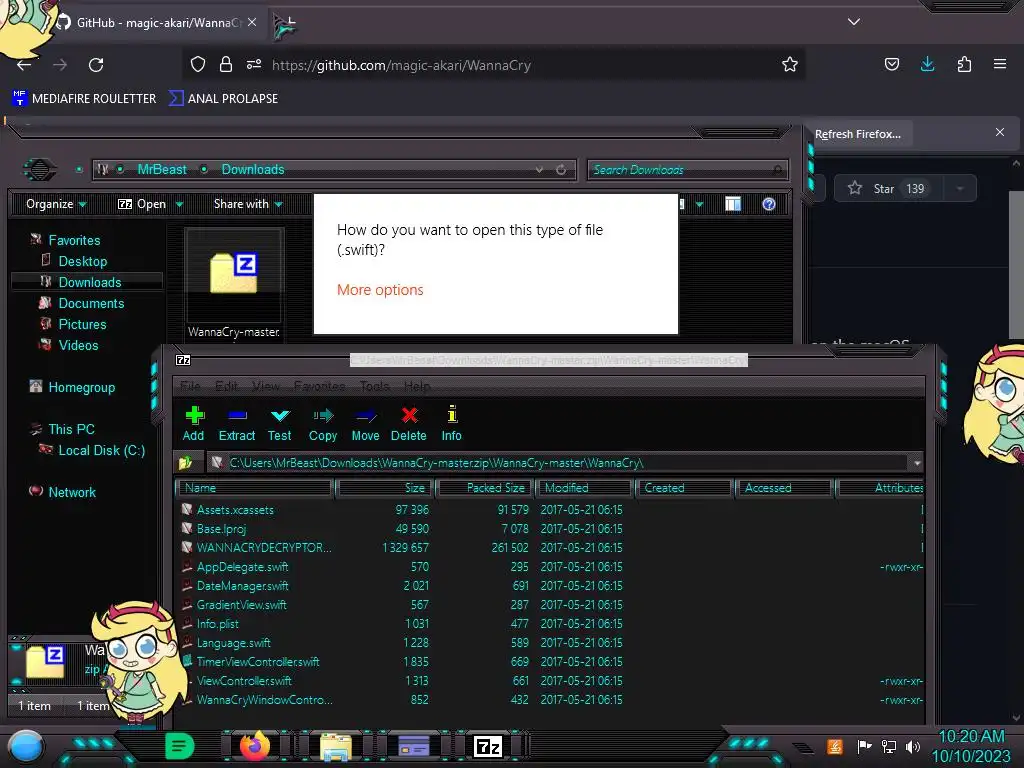Open the File menu in 7-Zip
This screenshot has width=1024, height=768.
pos(190,386)
